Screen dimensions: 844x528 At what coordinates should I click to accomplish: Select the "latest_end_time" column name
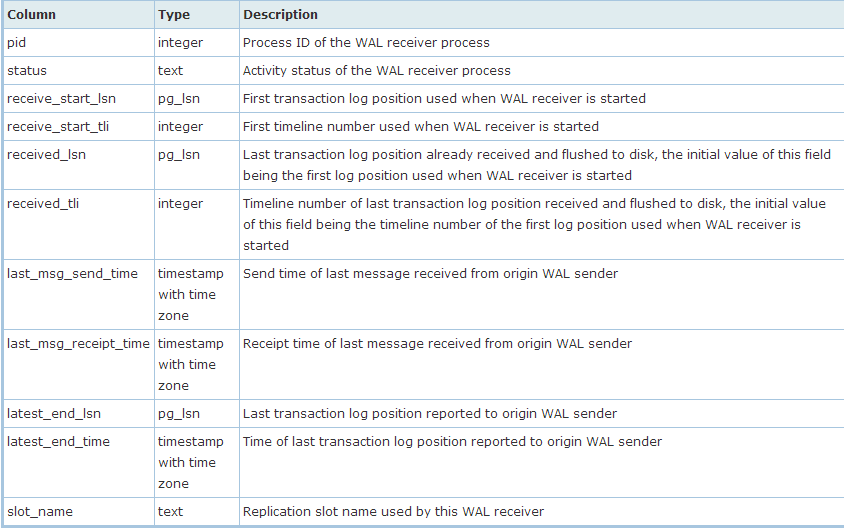coord(58,442)
